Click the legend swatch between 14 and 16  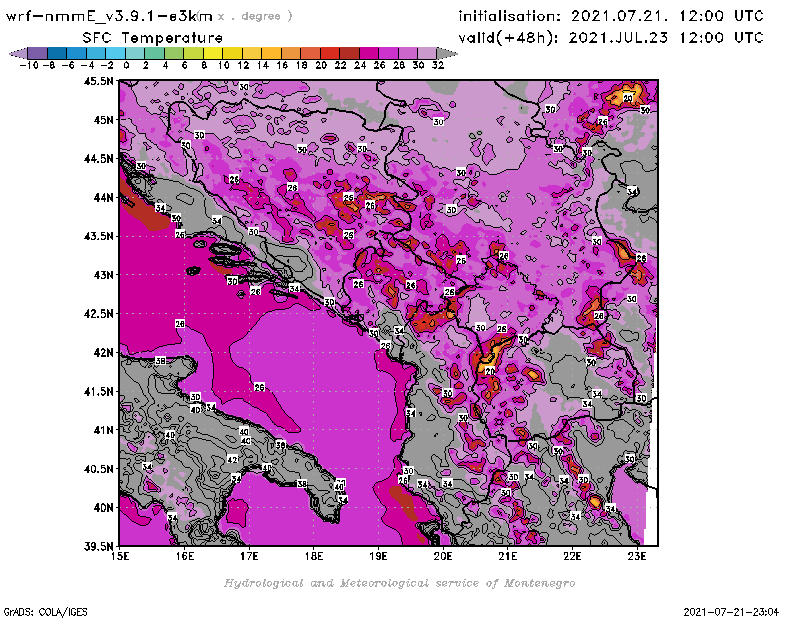272,53
